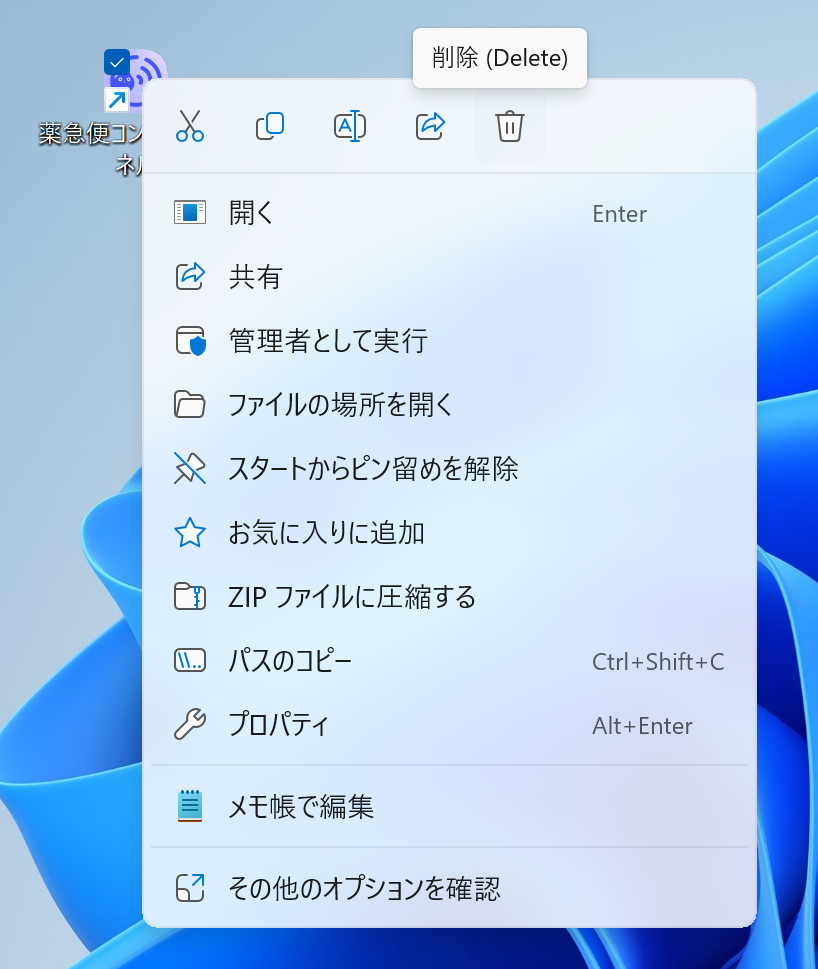Click the wrench icon next to プロパティ
Viewport: 818px width, 969px height.
[190, 725]
